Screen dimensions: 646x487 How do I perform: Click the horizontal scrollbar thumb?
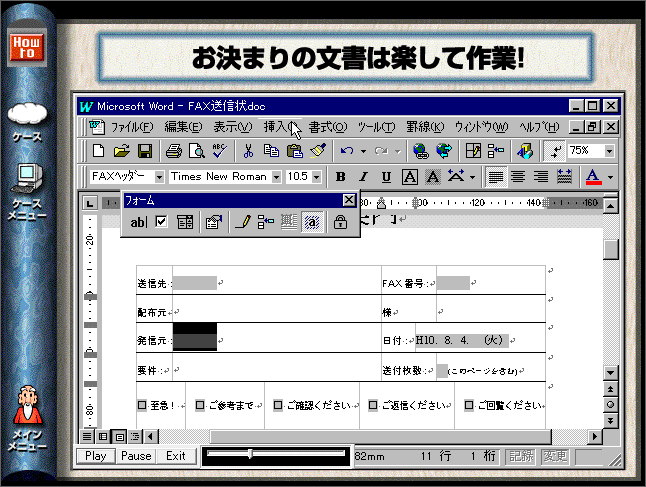(381, 436)
